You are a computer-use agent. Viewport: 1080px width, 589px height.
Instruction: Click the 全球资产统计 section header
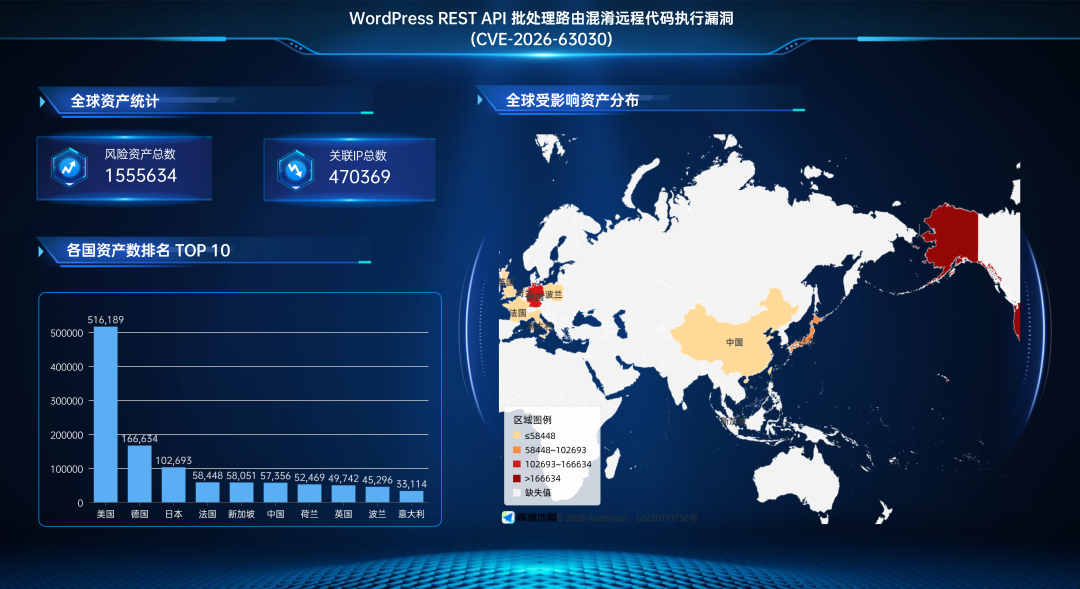coord(115,101)
